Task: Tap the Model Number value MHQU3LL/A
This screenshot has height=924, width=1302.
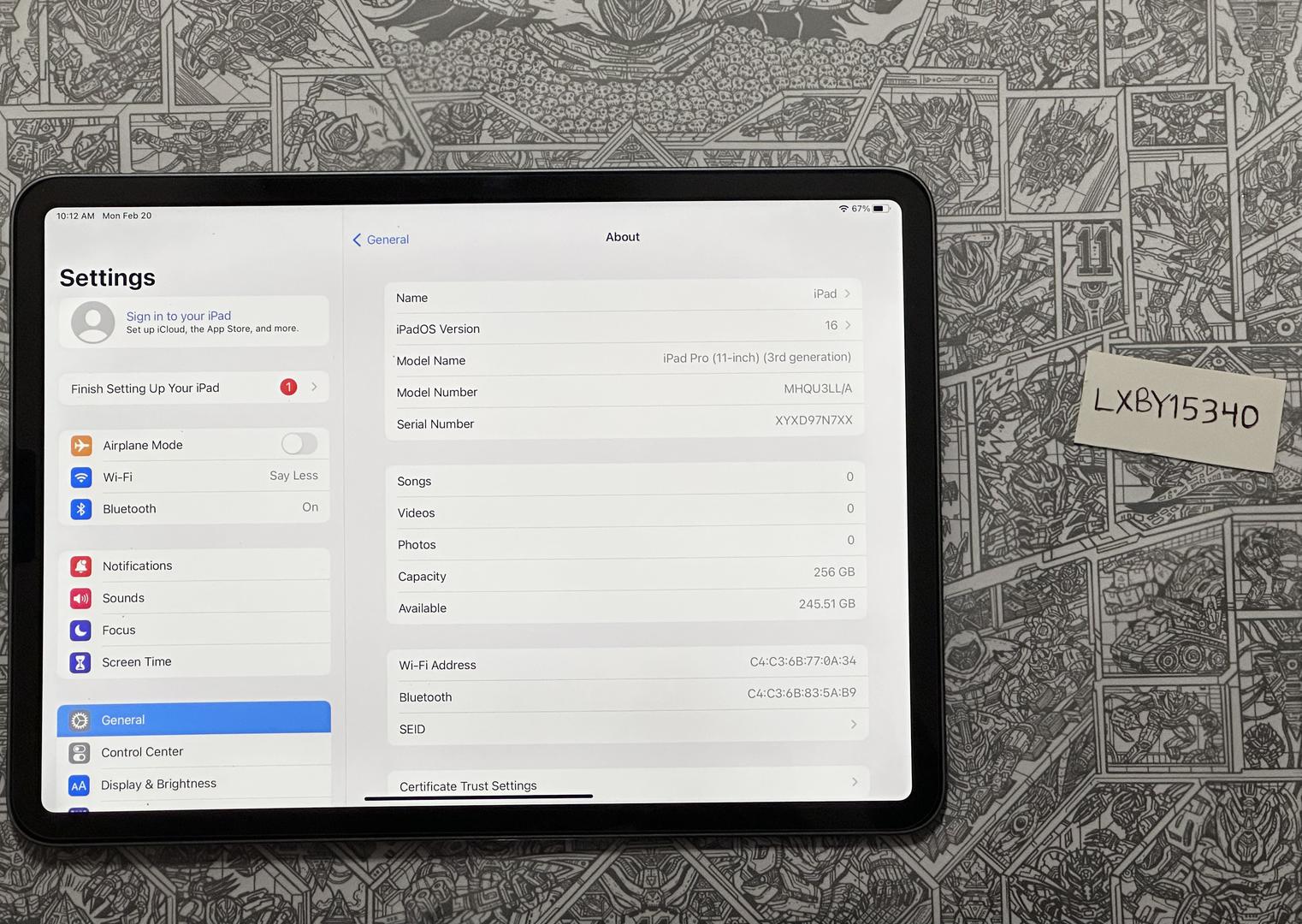Action: (x=818, y=388)
